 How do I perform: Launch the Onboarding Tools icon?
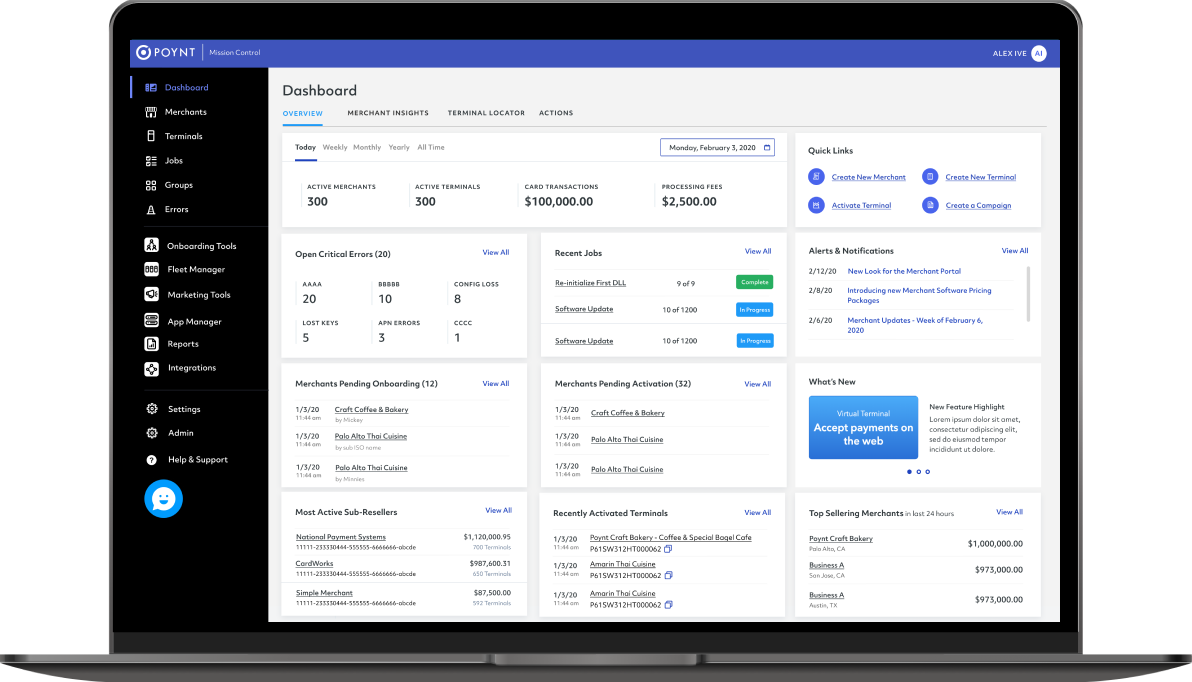151,245
